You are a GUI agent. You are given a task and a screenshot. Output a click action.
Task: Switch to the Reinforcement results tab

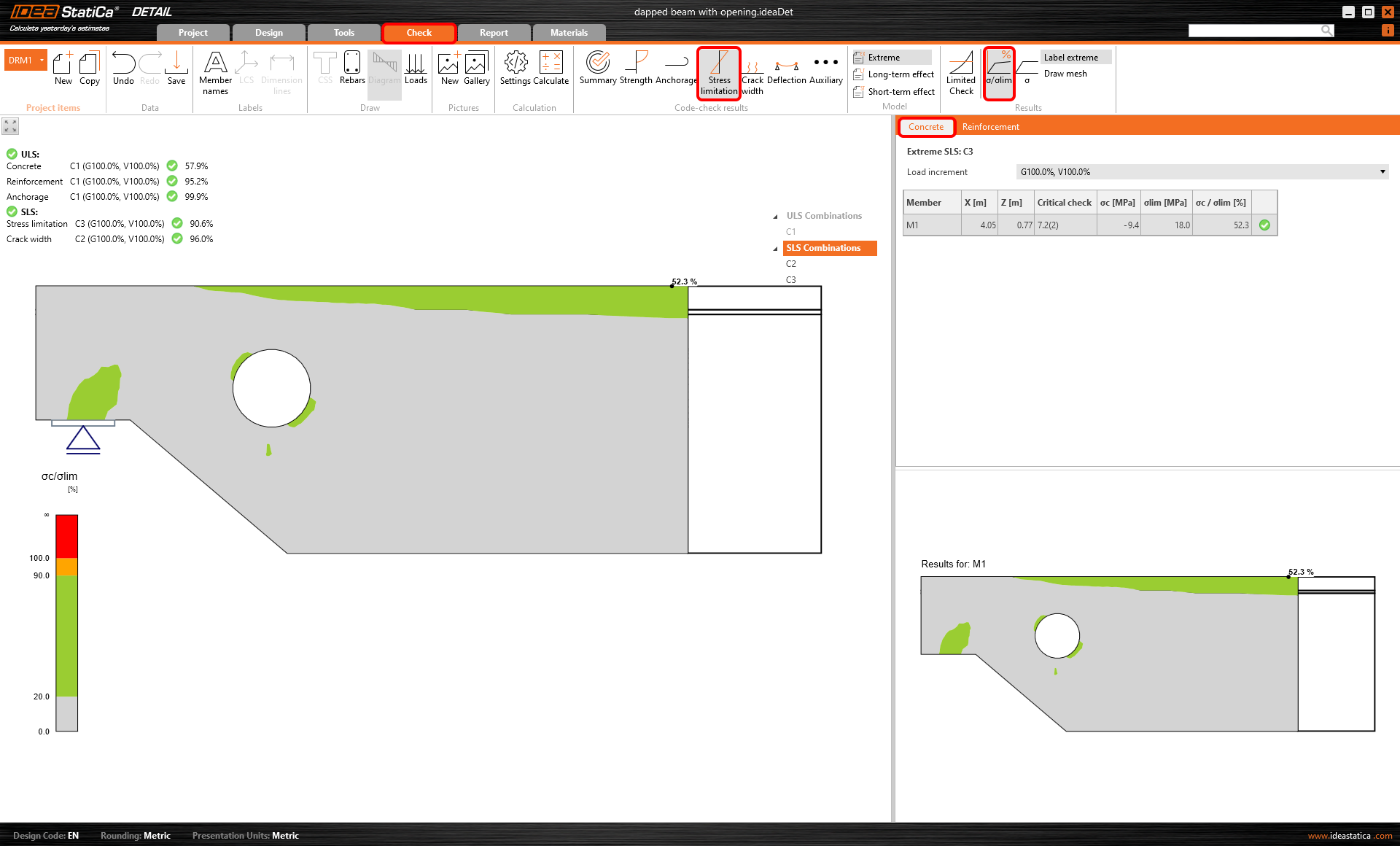(990, 127)
